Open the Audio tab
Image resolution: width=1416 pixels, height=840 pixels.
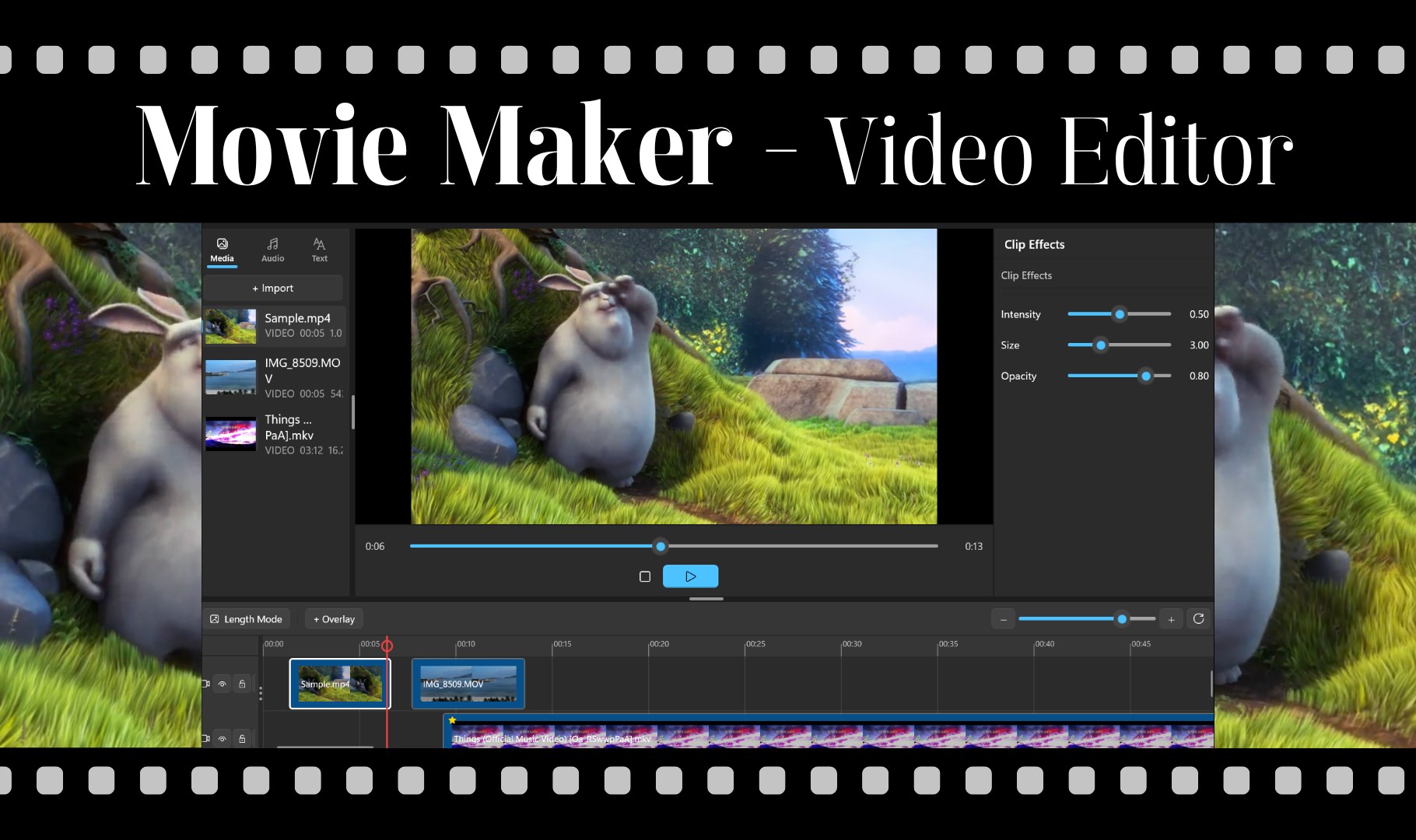coord(272,250)
